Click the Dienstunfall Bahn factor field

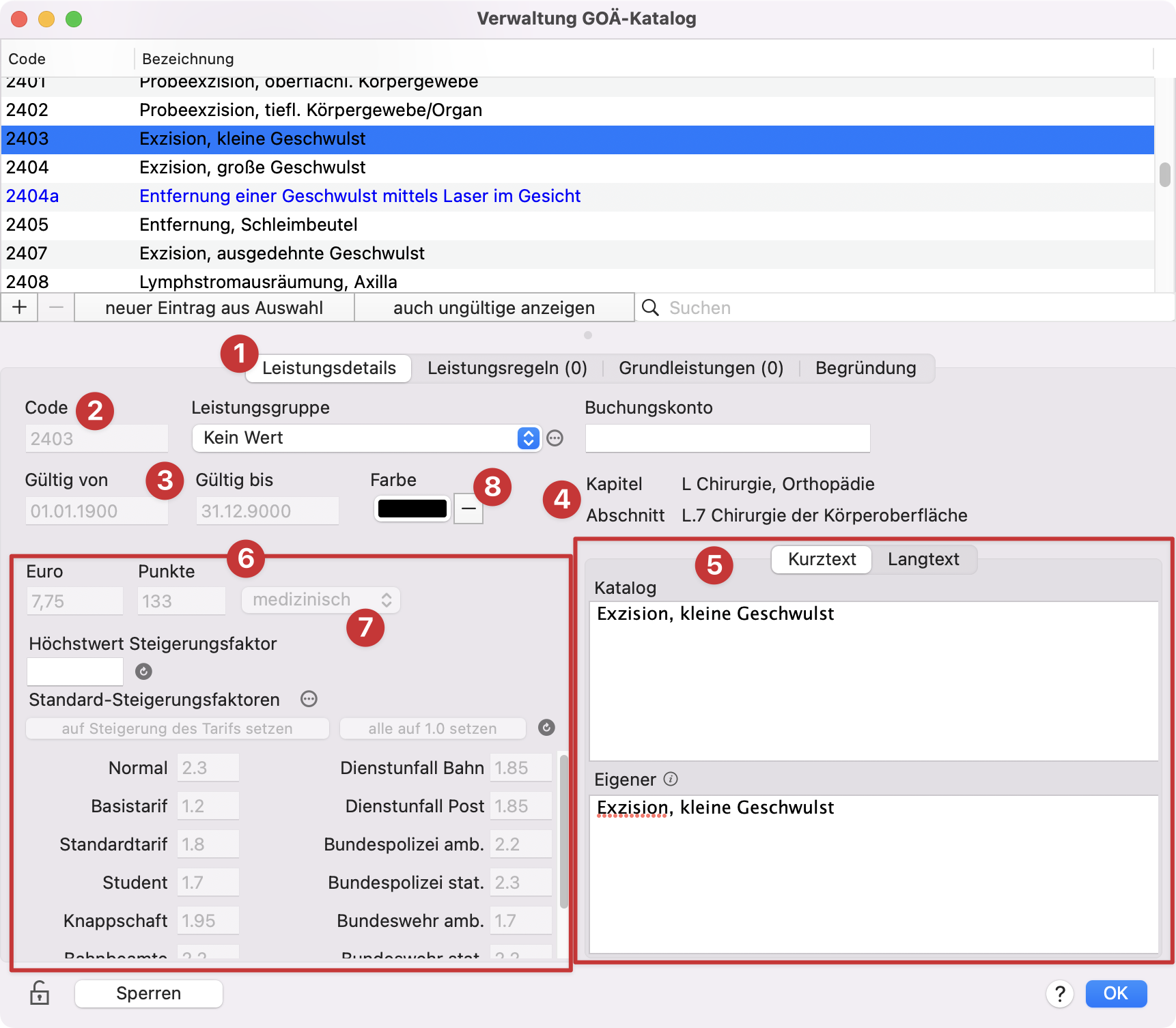pyautogui.click(x=521, y=768)
